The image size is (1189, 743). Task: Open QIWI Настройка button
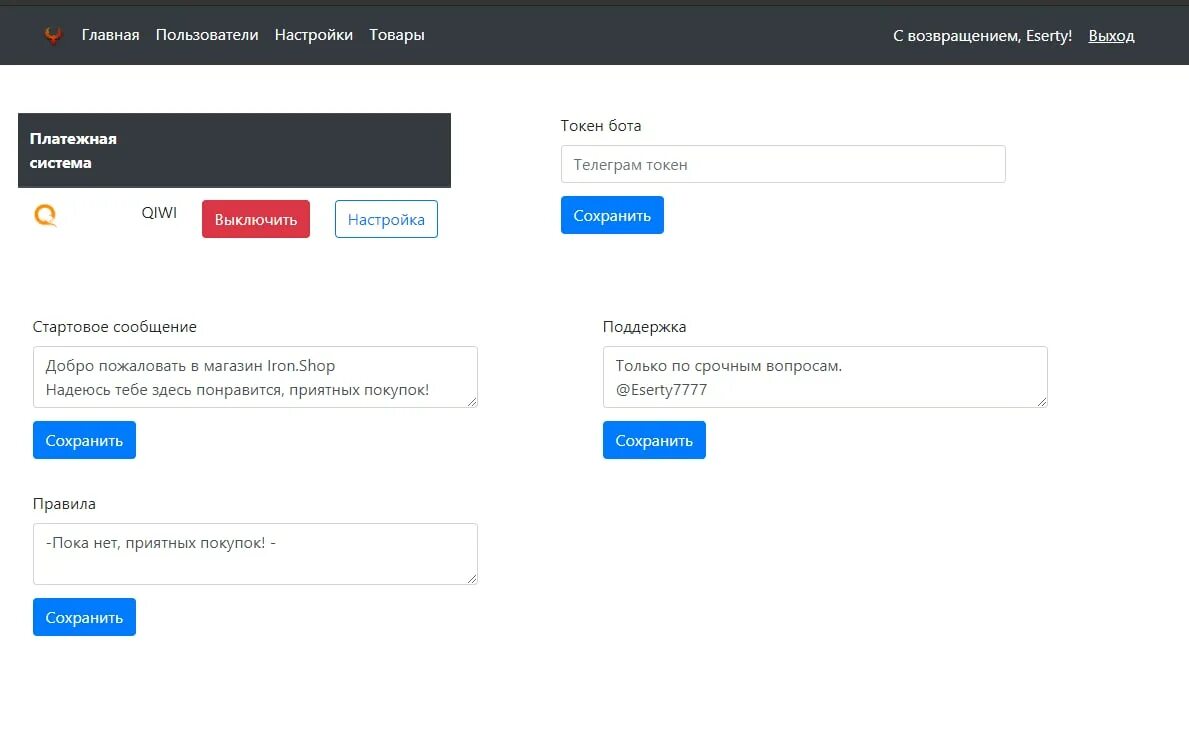[x=386, y=219]
